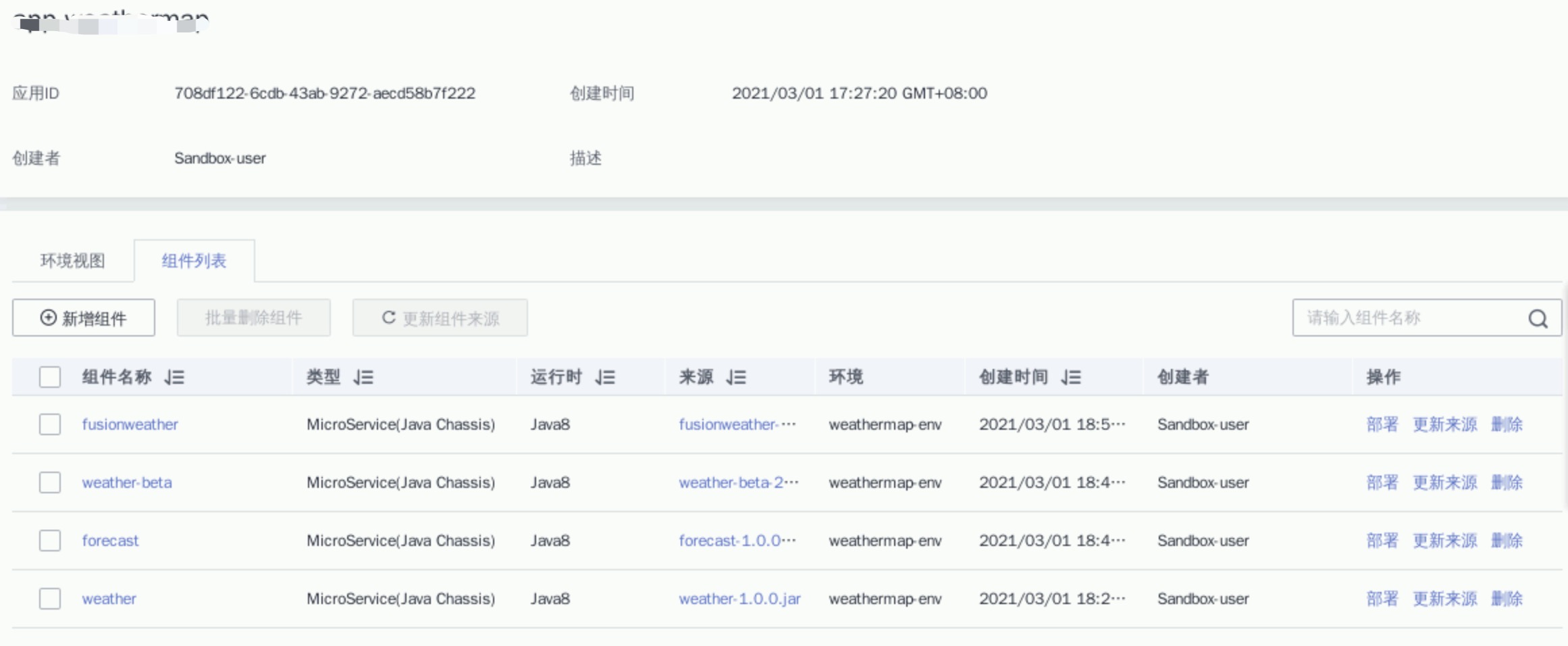Open weather-1.0.0.jar source link
The height and width of the screenshot is (646, 1568).
pos(739,599)
